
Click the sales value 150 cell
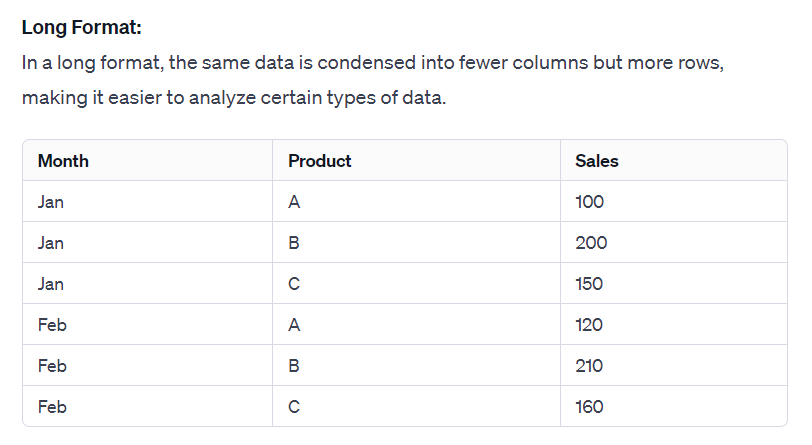click(589, 284)
